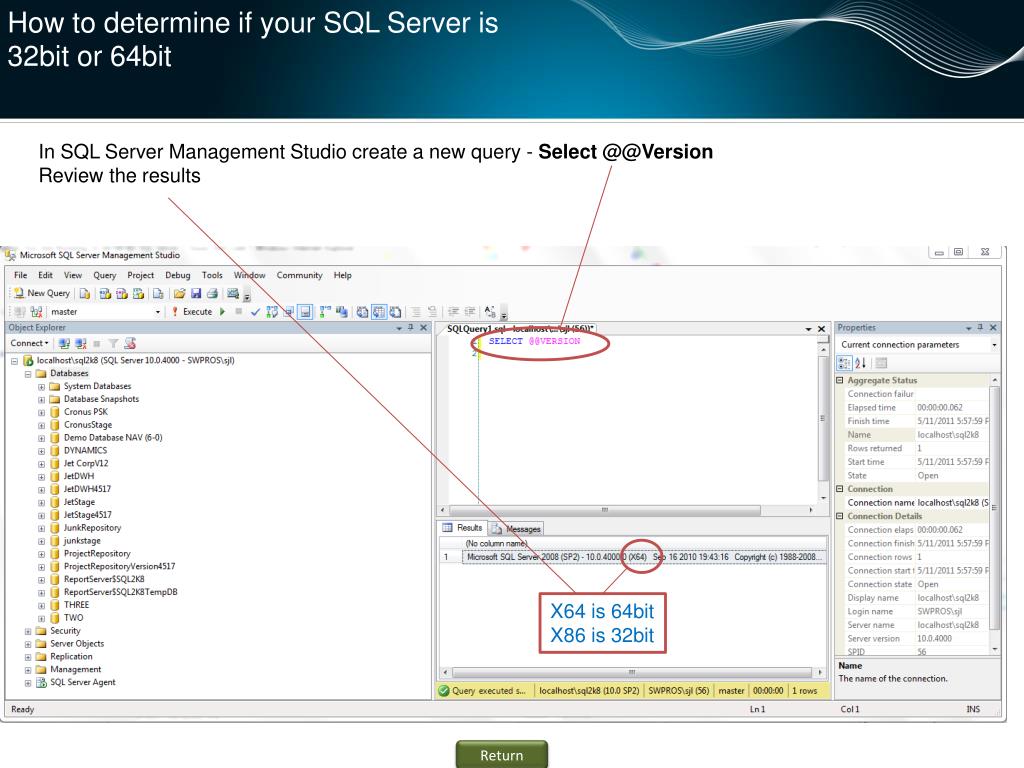Select the ProjectRepository database

(x=97, y=554)
